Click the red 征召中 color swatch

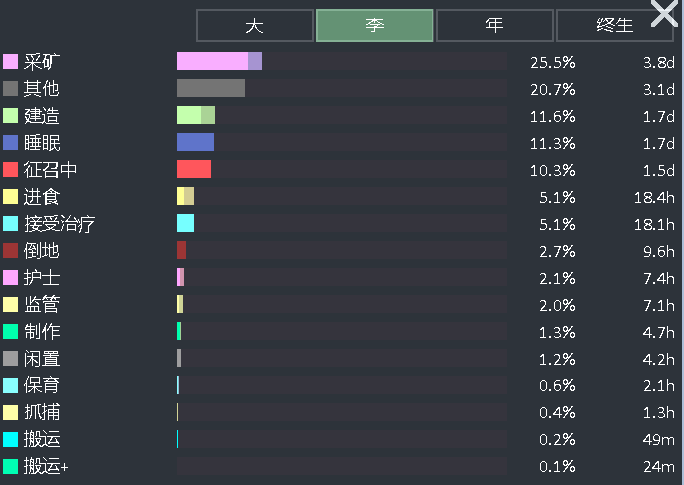coord(10,170)
